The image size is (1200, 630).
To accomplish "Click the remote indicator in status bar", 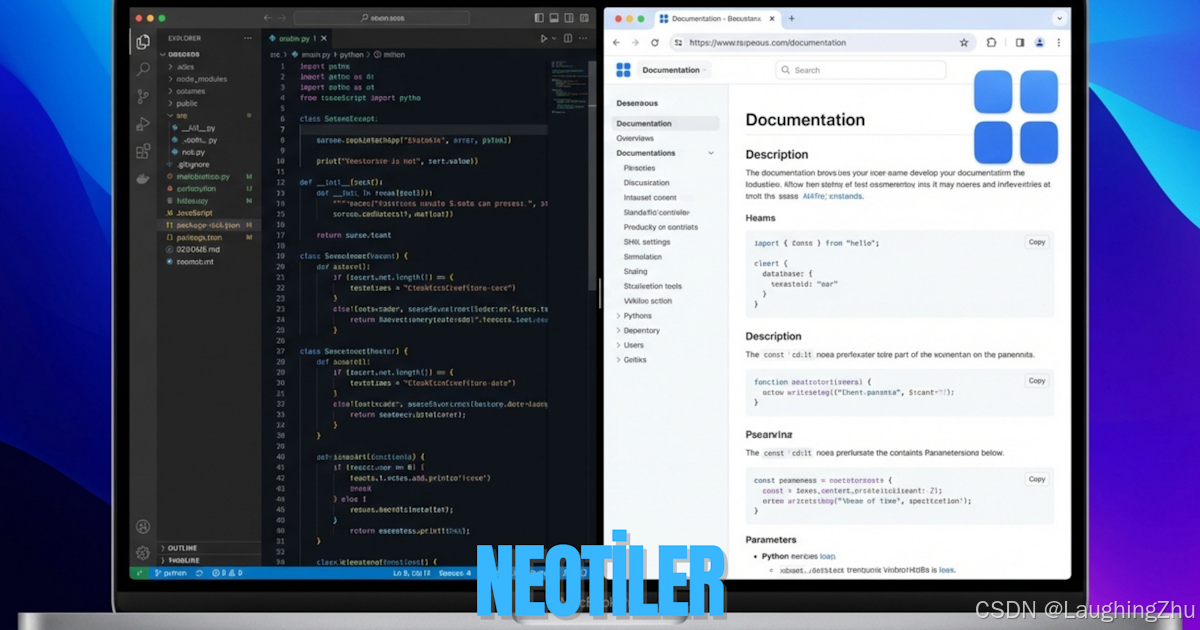I will tap(139, 573).
